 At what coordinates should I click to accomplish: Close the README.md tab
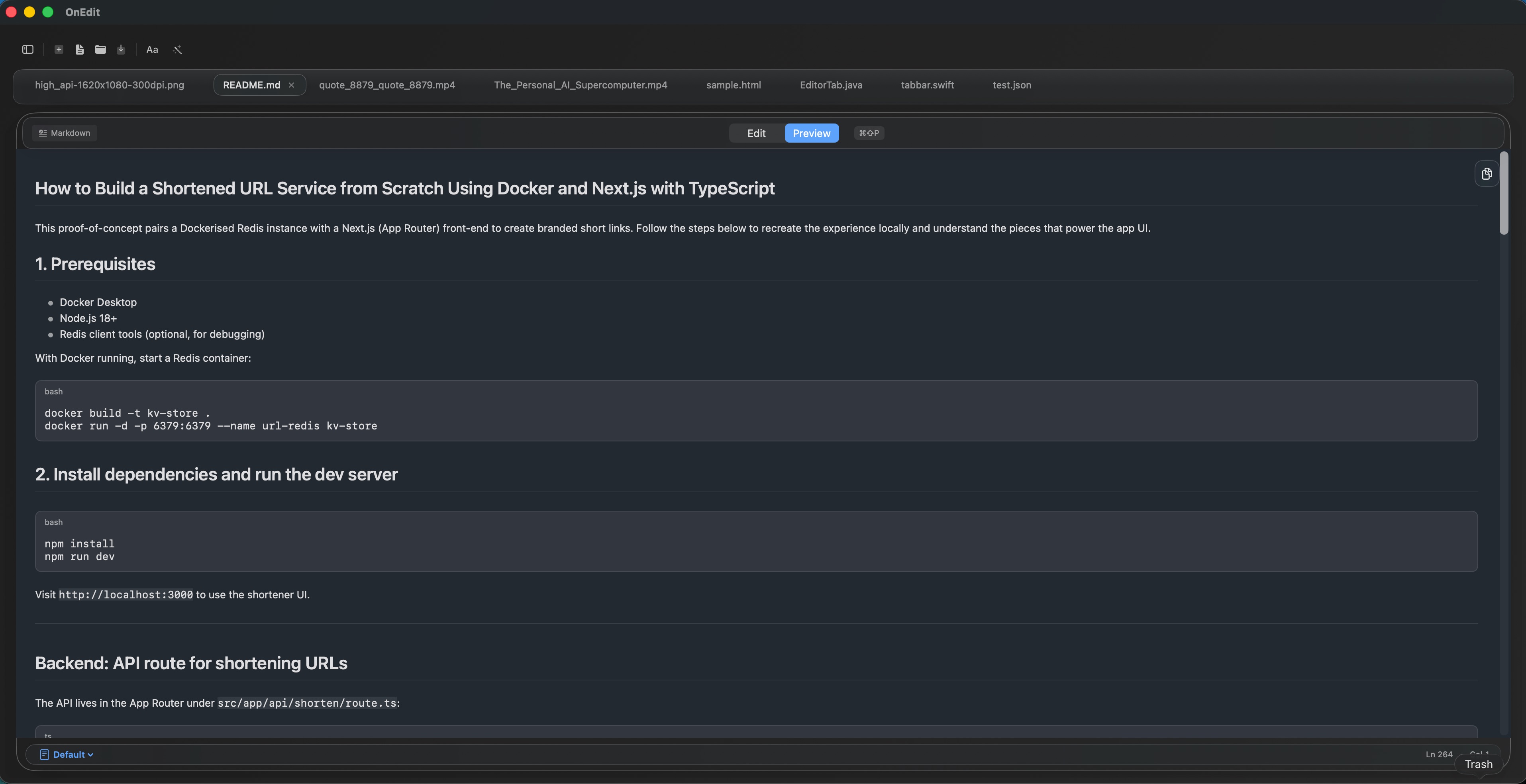(x=292, y=85)
